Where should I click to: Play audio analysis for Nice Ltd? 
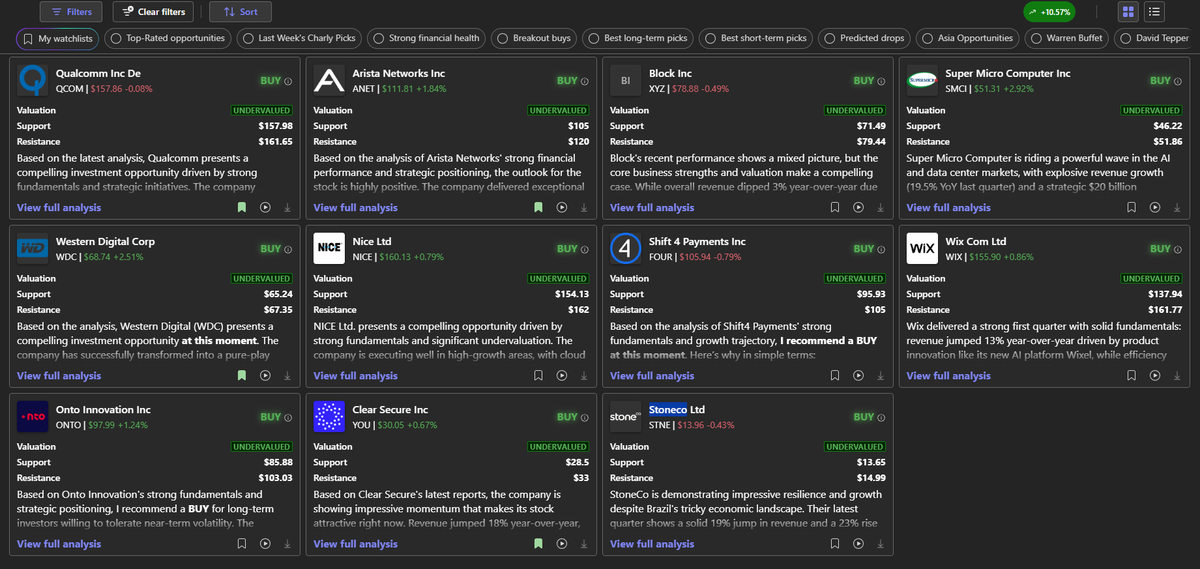pos(562,376)
